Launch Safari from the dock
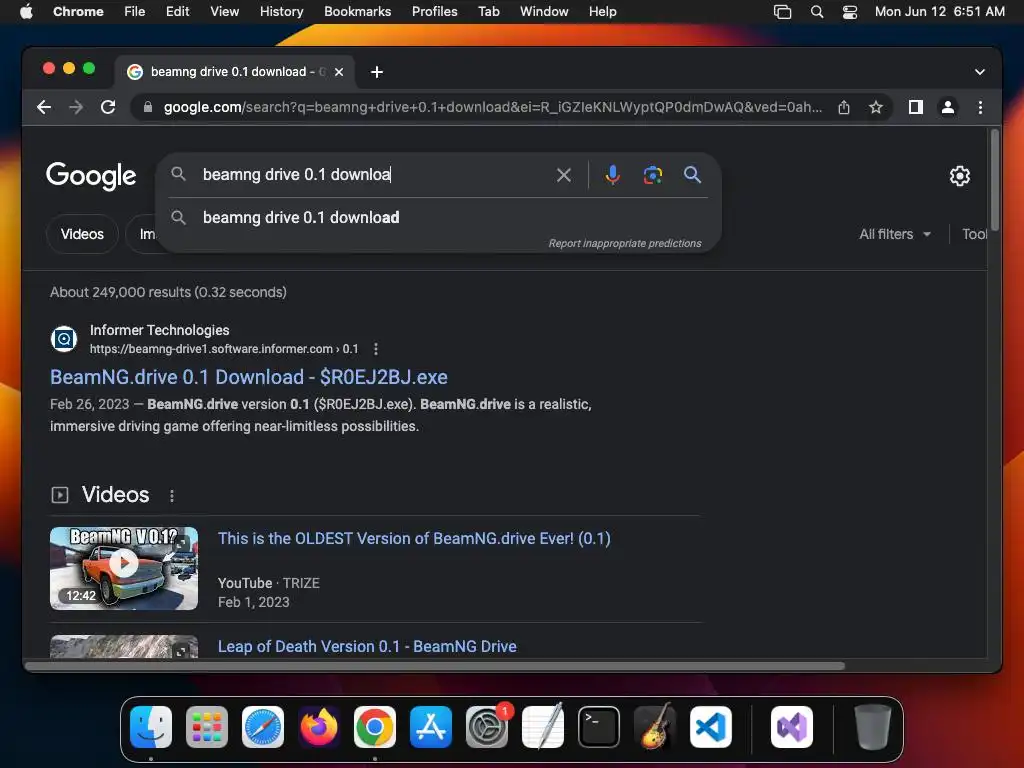 coord(263,727)
